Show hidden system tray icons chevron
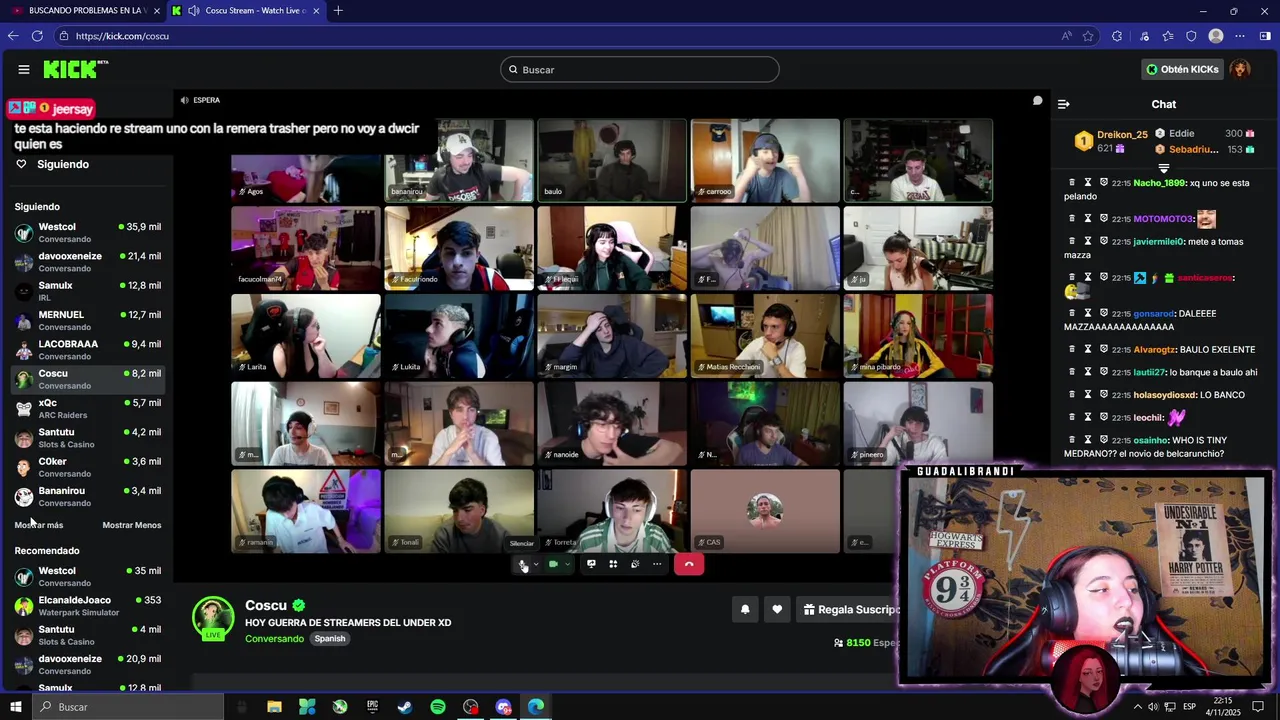This screenshot has height=720, width=1280. point(1137,707)
